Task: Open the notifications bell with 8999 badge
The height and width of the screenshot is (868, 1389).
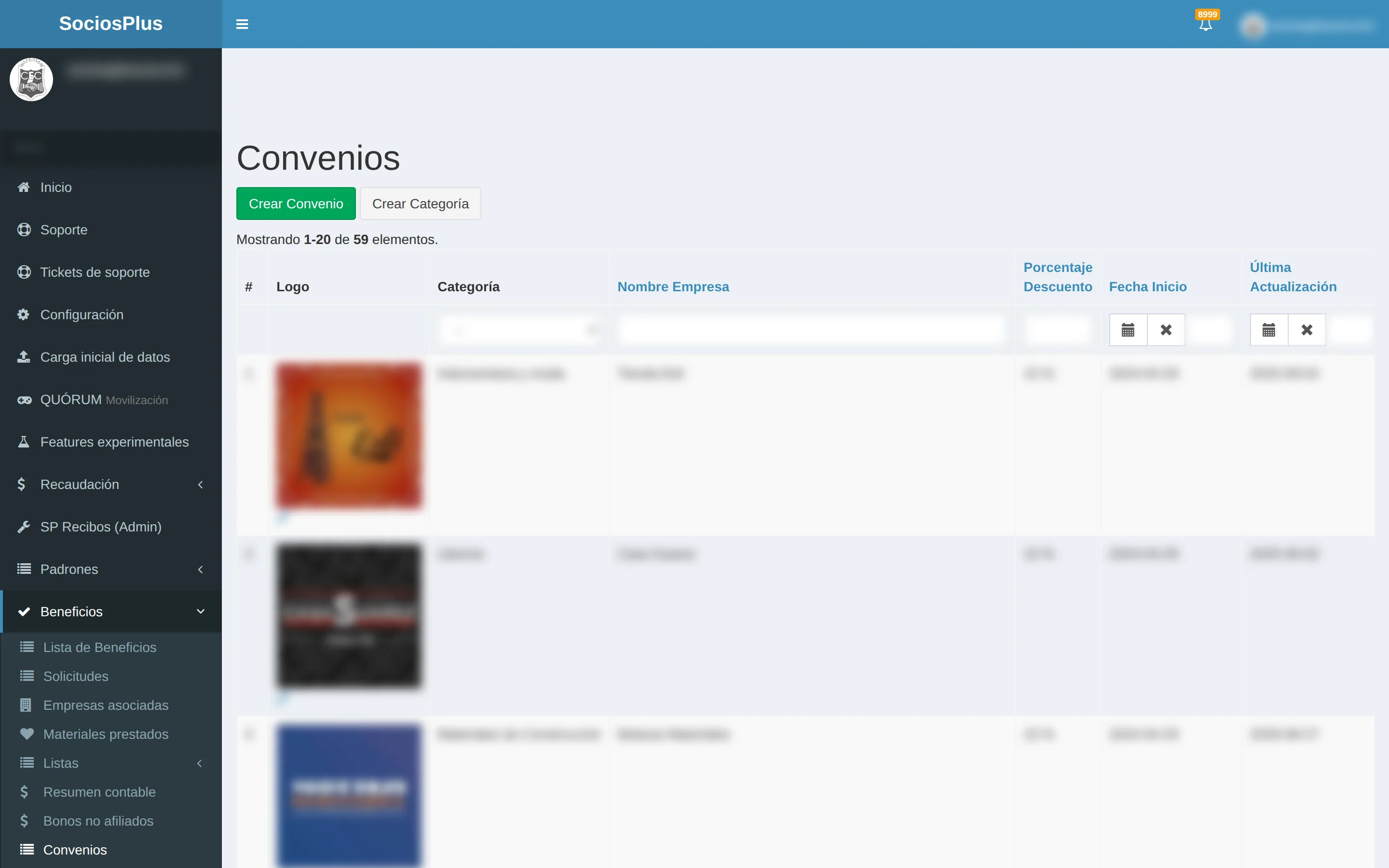Action: (1206, 23)
